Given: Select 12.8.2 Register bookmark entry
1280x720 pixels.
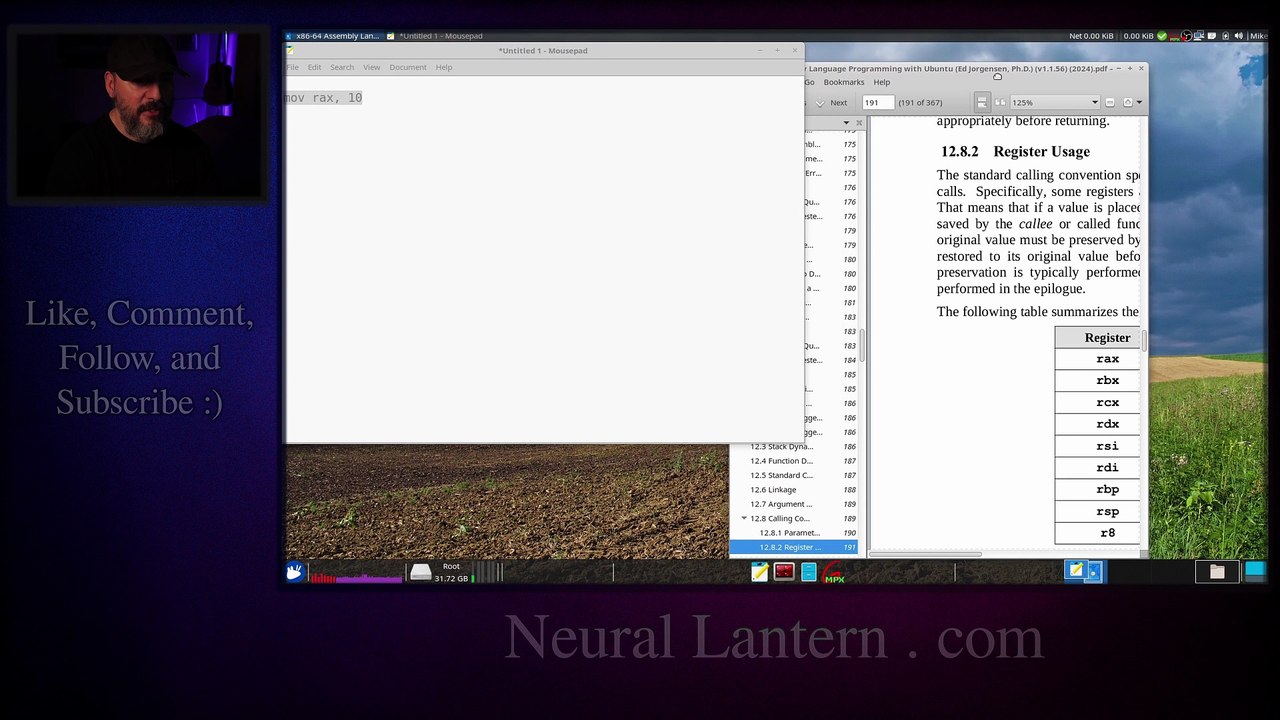Looking at the screenshot, I should click(x=794, y=547).
